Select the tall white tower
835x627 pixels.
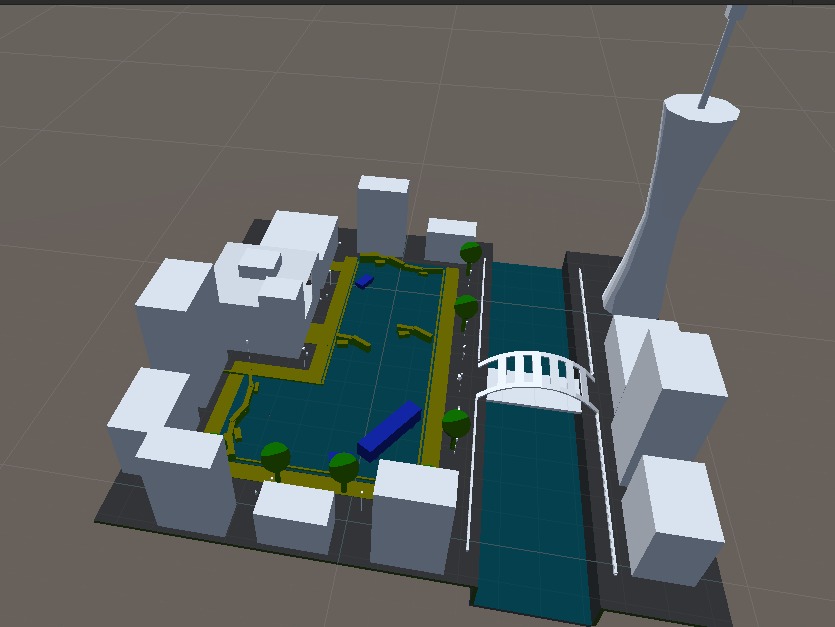pyautogui.click(x=670, y=180)
